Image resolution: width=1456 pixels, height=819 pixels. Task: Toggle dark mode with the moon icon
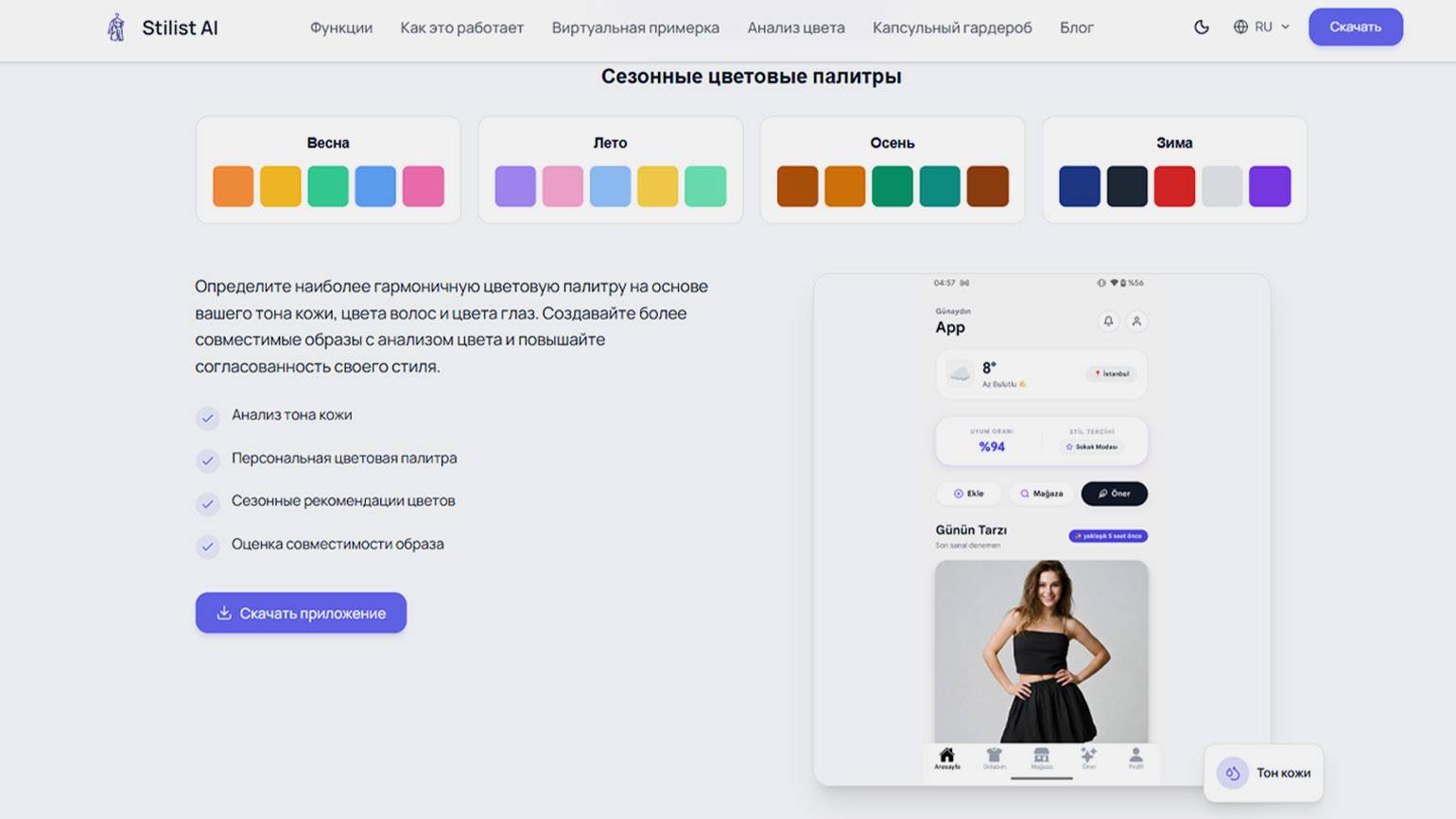1201,27
